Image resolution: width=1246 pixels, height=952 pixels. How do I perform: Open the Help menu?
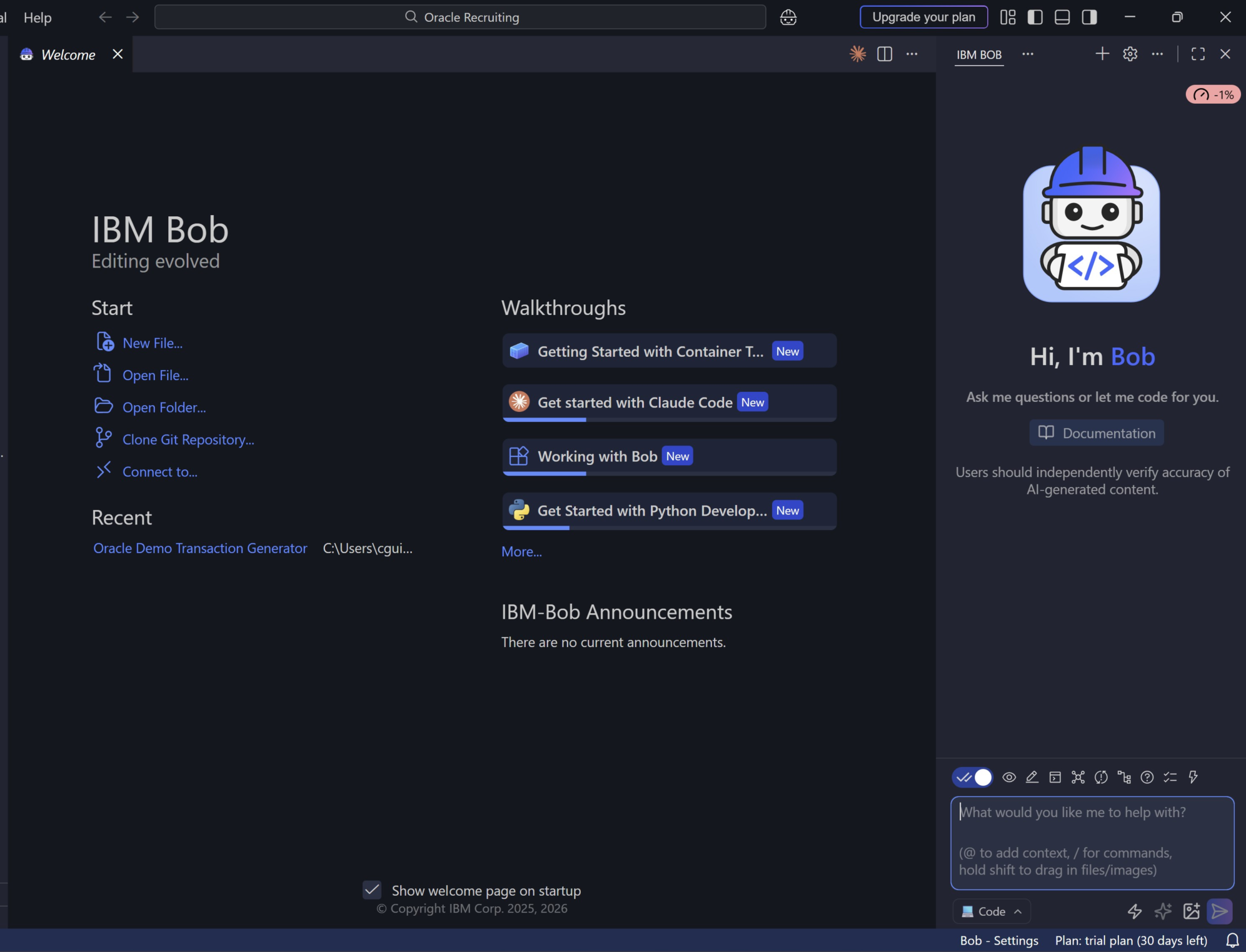[38, 18]
